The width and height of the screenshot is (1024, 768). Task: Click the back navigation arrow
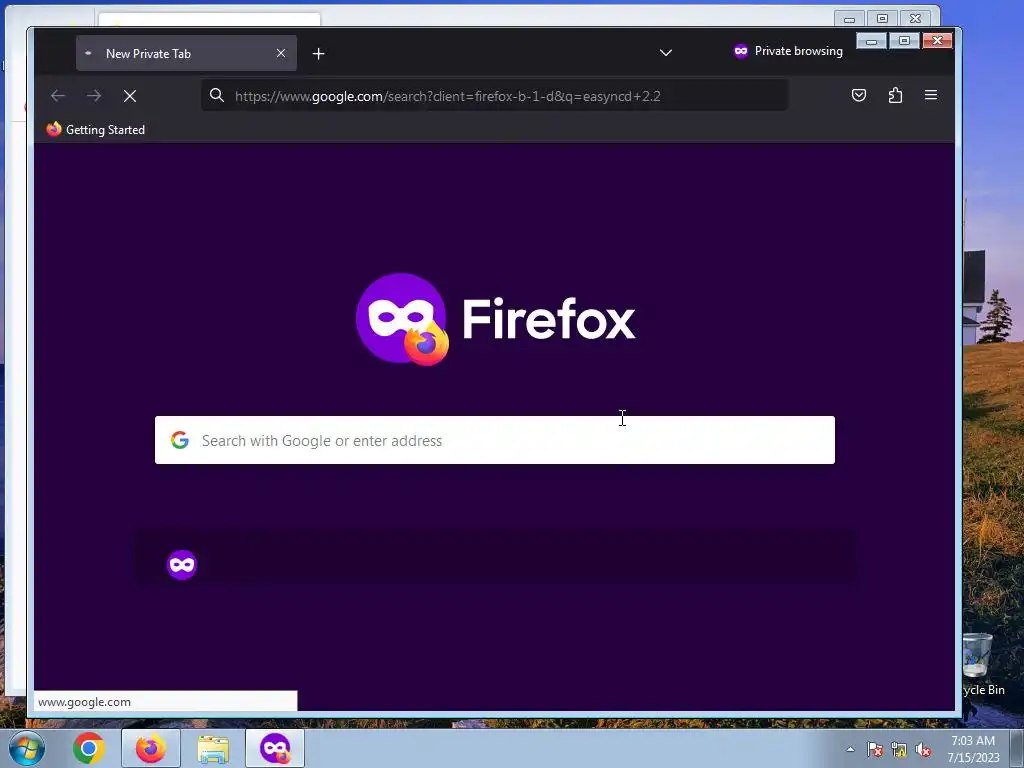click(57, 96)
